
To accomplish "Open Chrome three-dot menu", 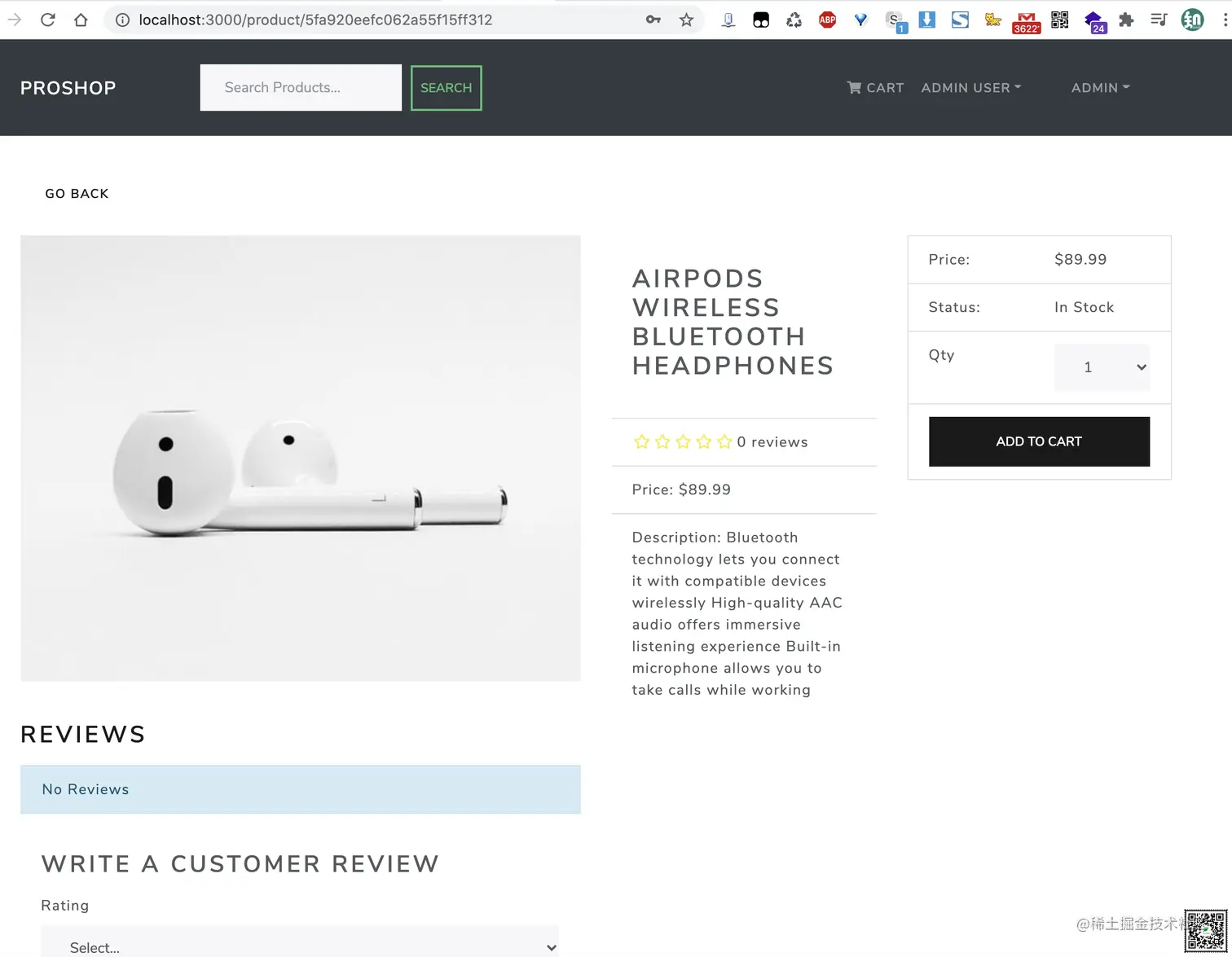I will pyautogui.click(x=1225, y=20).
